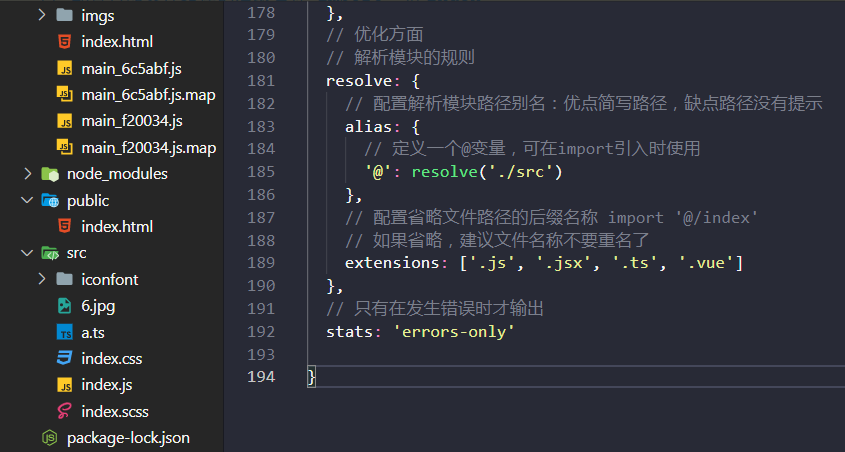Image resolution: width=845 pixels, height=452 pixels.
Task: Collapse the src folder chevron
Action: tap(27, 252)
